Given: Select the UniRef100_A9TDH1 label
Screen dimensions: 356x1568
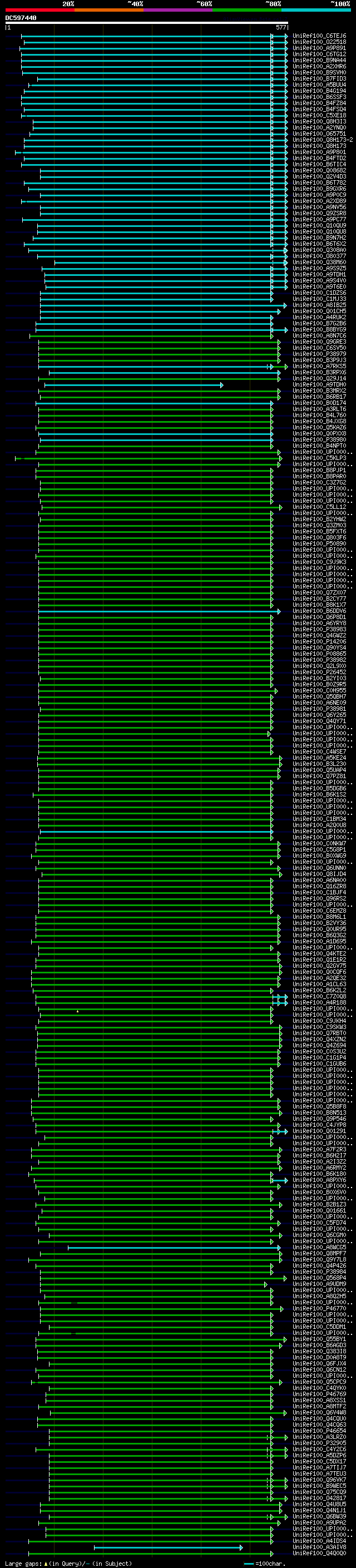Looking at the screenshot, I should [319, 275].
